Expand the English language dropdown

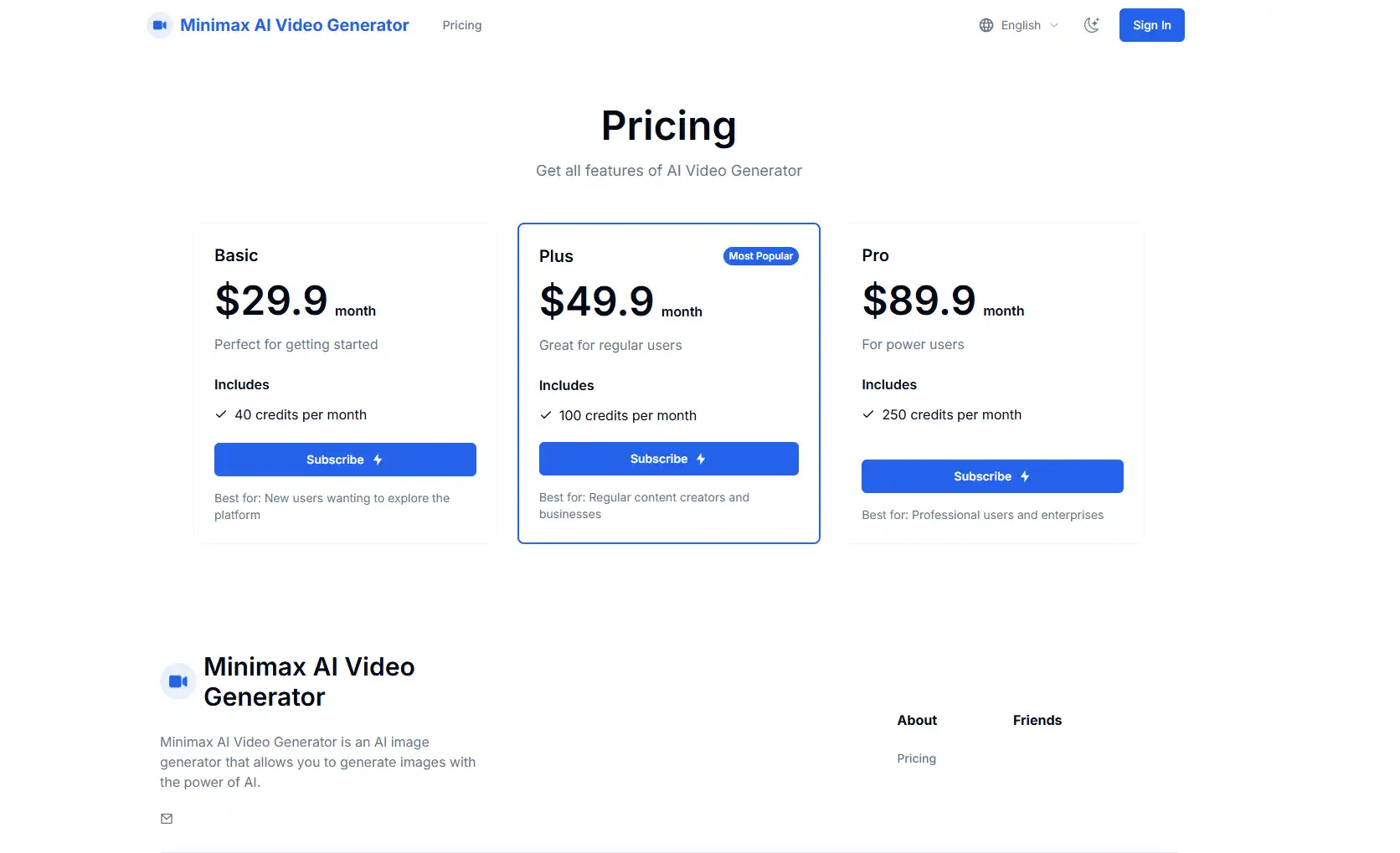click(1019, 25)
